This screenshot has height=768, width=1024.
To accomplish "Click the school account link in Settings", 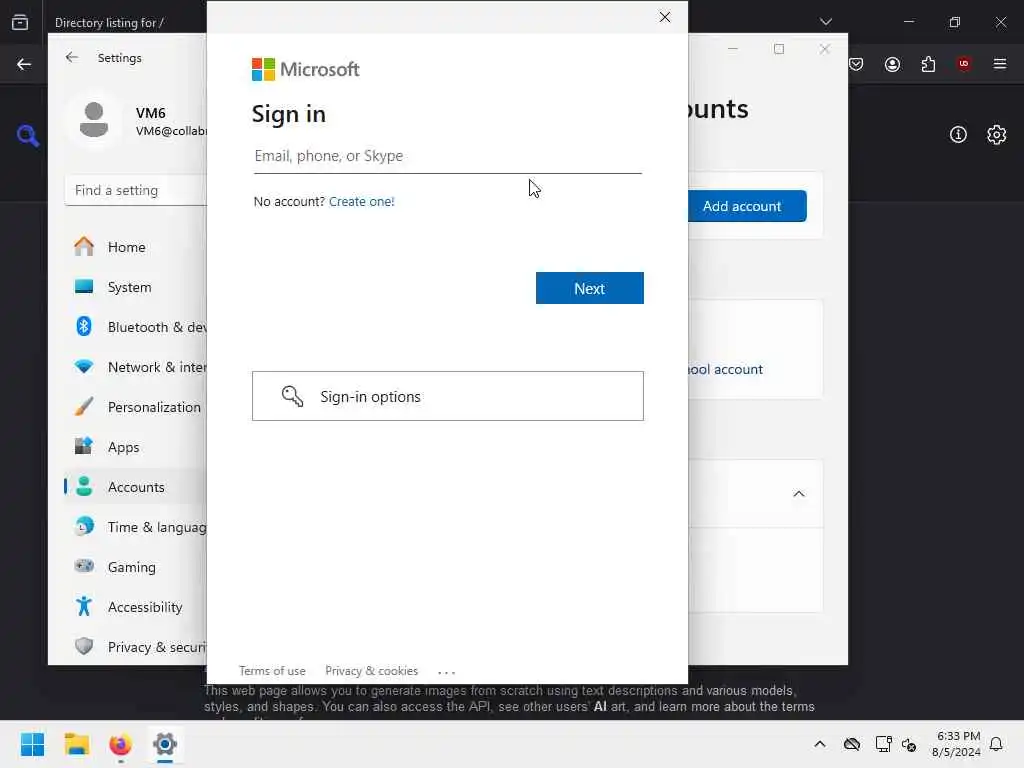I will tap(725, 369).
